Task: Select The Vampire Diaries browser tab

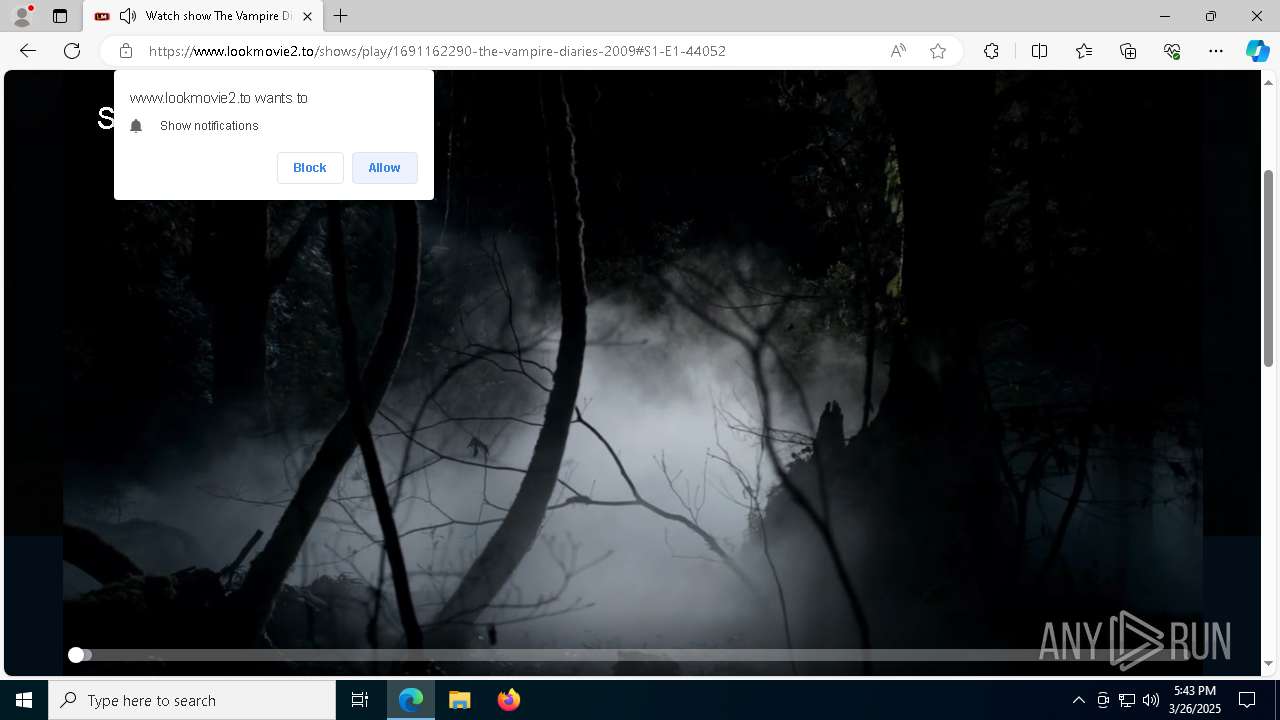Action: click(x=203, y=16)
